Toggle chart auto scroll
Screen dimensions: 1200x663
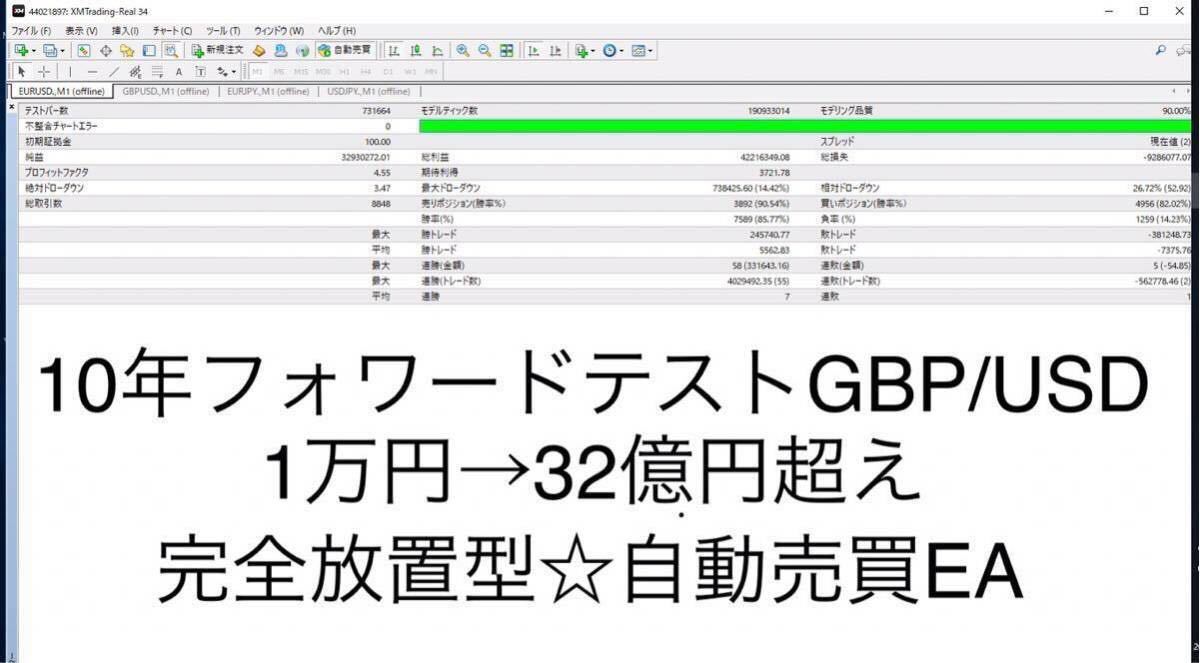click(x=533, y=50)
